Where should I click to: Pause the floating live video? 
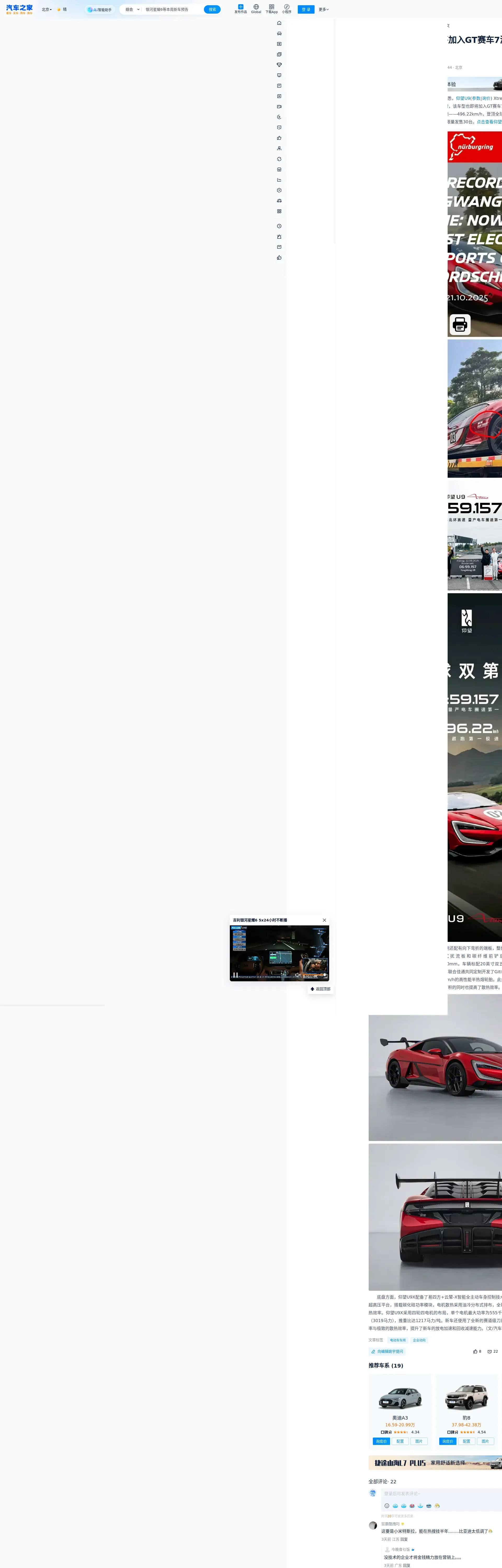(x=236, y=975)
